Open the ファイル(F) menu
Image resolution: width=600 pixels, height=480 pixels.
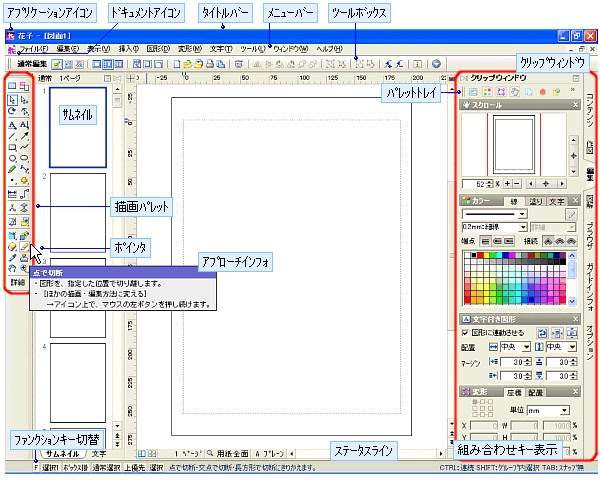point(33,49)
